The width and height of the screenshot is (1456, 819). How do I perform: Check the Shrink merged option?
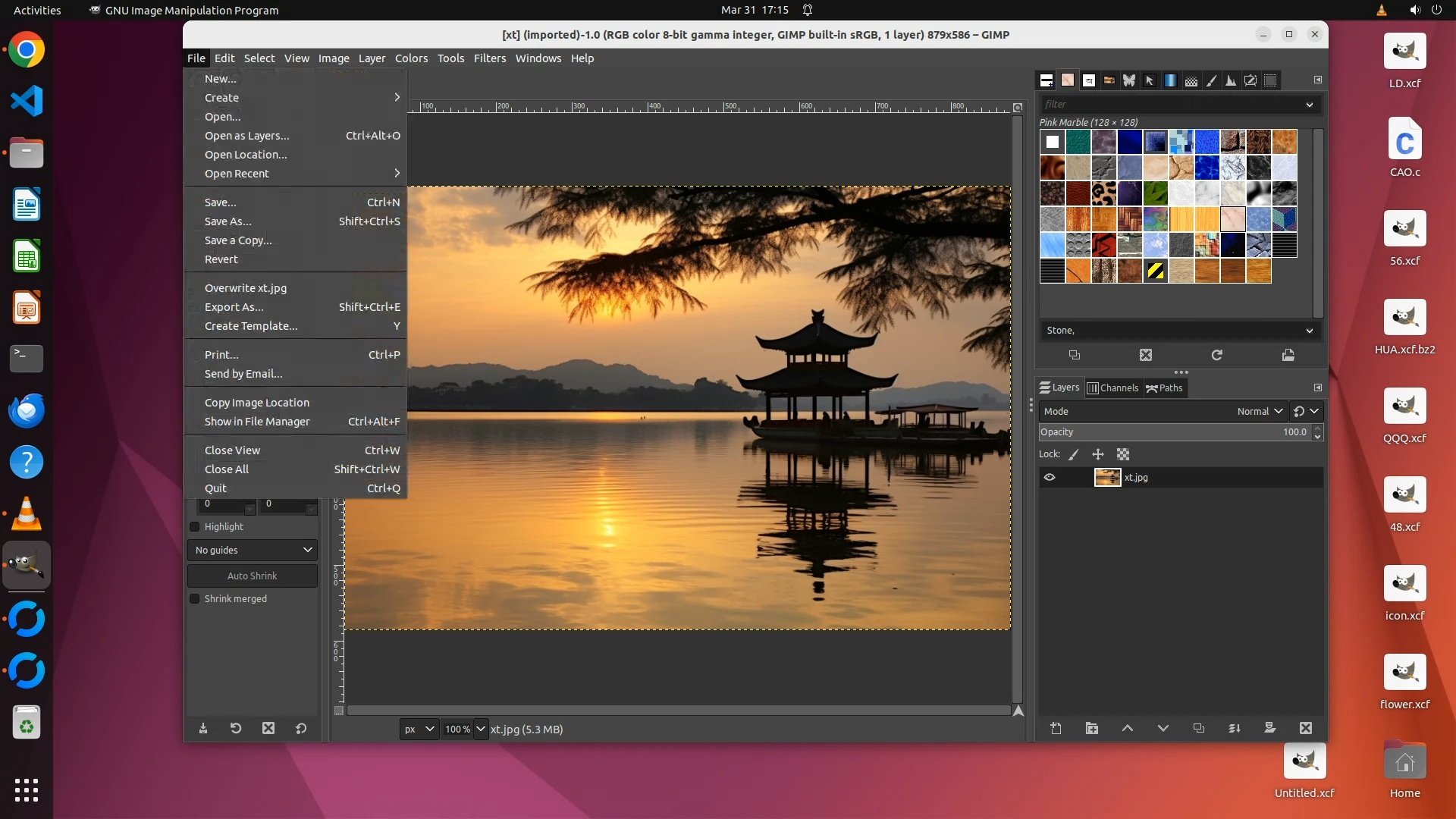point(195,598)
